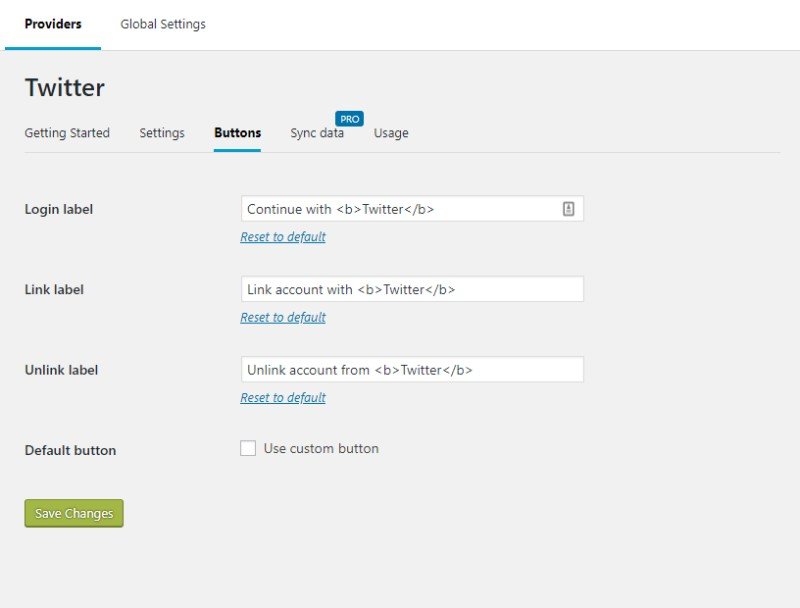Viewport: 800px width, 608px height.
Task: Select the Buttons sub-tab
Action: pyautogui.click(x=237, y=133)
